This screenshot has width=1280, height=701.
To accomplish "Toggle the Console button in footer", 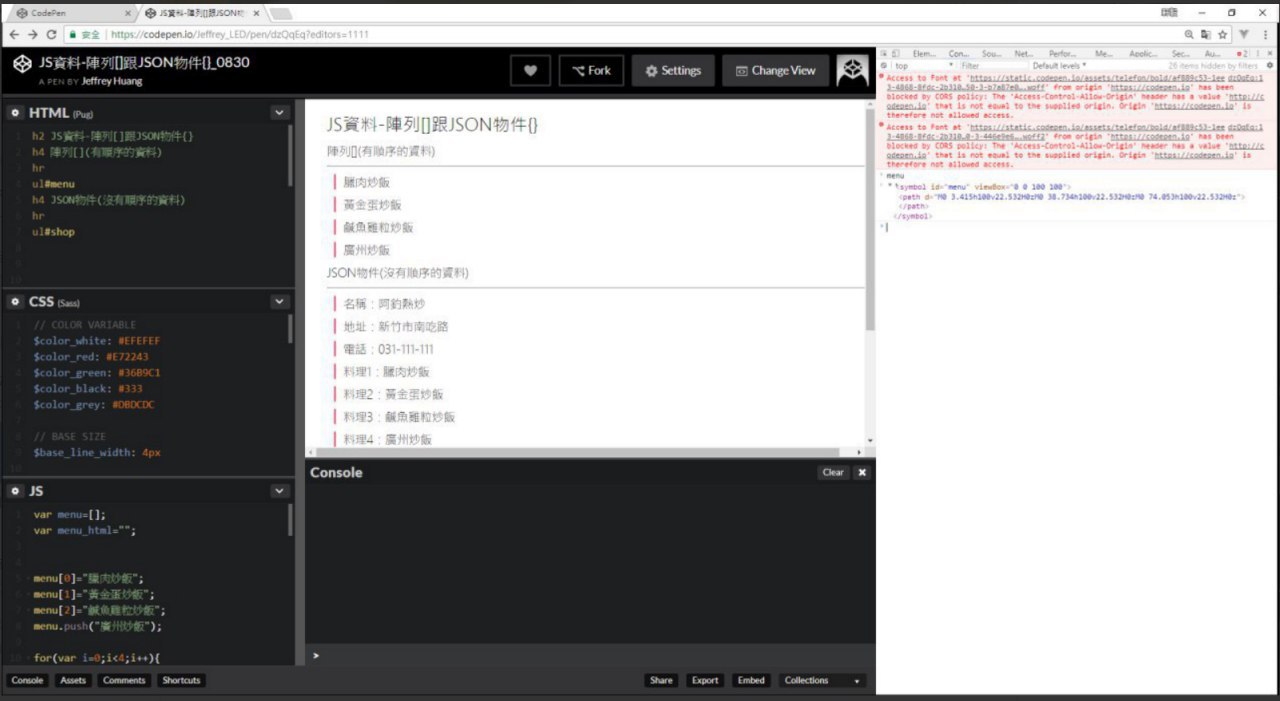I will point(27,680).
